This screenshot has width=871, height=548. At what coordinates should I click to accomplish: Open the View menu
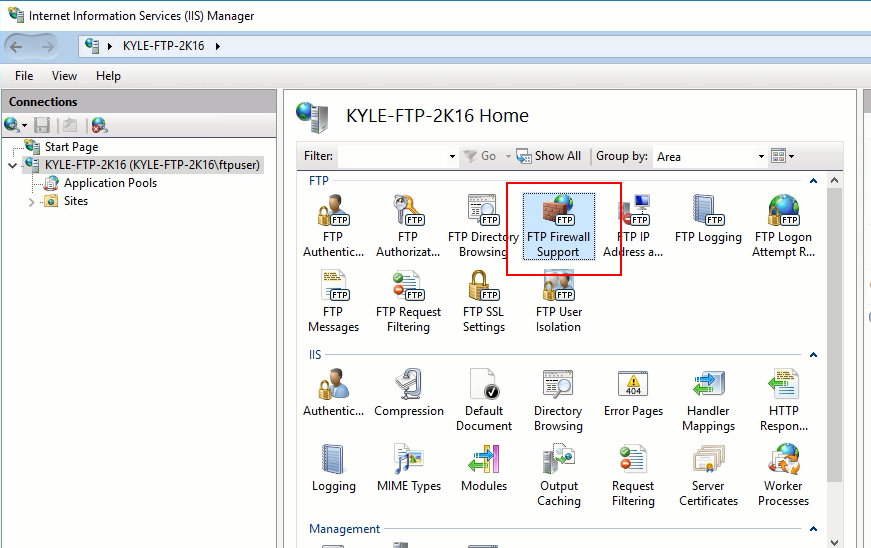point(64,76)
